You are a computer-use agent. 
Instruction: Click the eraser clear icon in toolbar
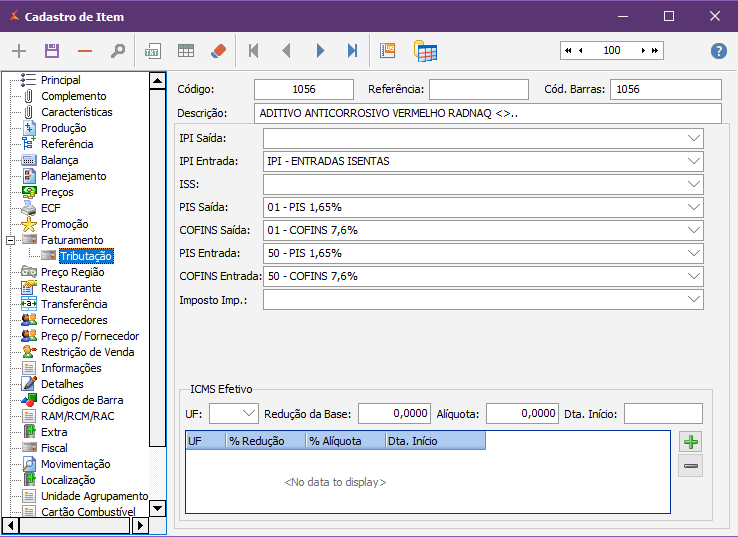[219, 51]
